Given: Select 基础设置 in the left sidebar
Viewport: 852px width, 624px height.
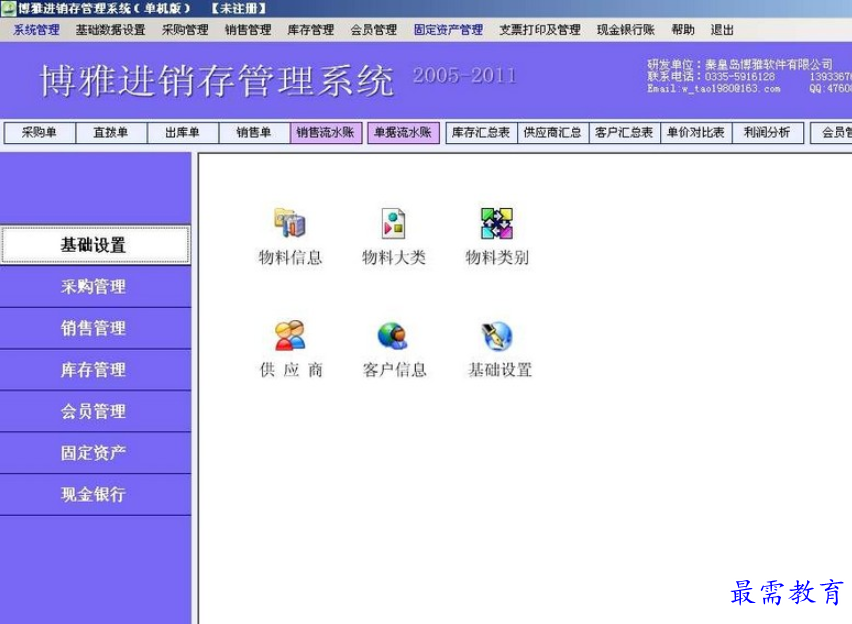Looking at the screenshot, I should point(95,245).
